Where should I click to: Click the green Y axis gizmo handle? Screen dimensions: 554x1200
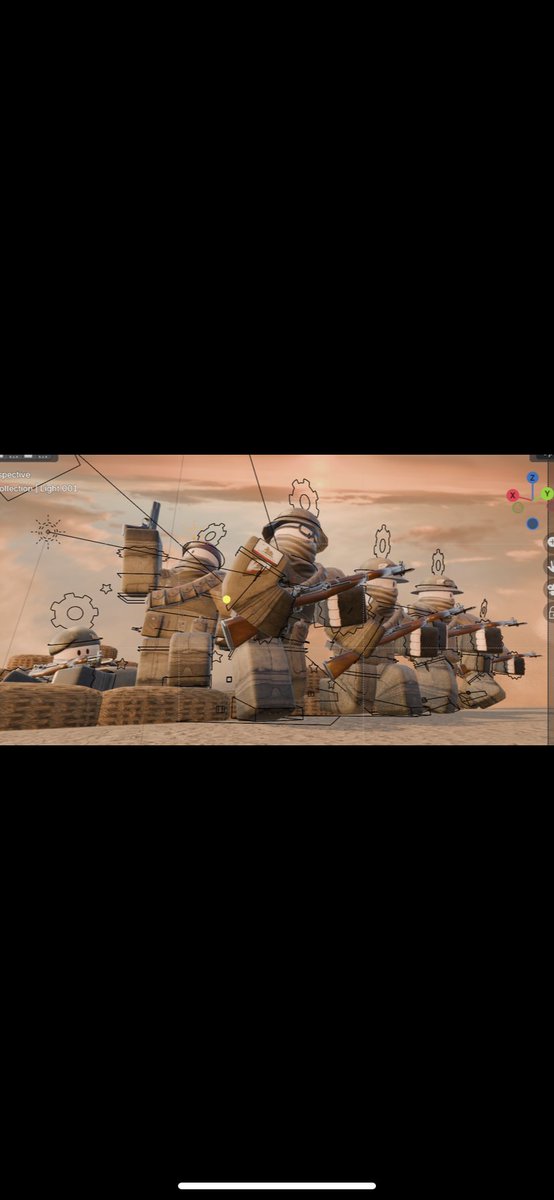[547, 494]
